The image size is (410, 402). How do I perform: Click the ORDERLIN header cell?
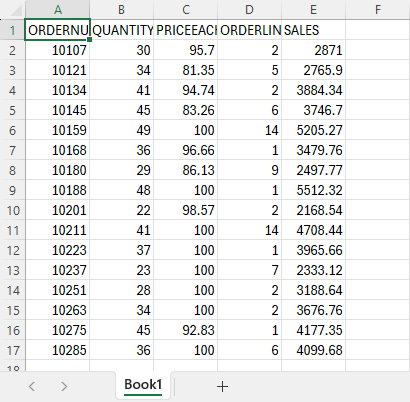click(x=250, y=30)
